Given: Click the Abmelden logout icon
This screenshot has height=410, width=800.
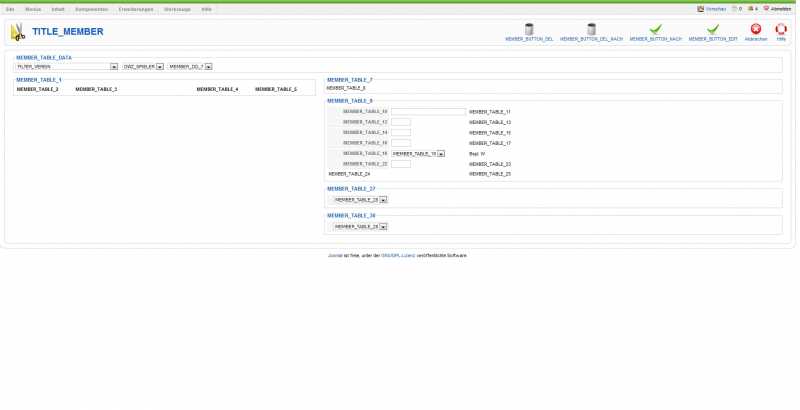Looking at the screenshot, I should click(766, 8).
